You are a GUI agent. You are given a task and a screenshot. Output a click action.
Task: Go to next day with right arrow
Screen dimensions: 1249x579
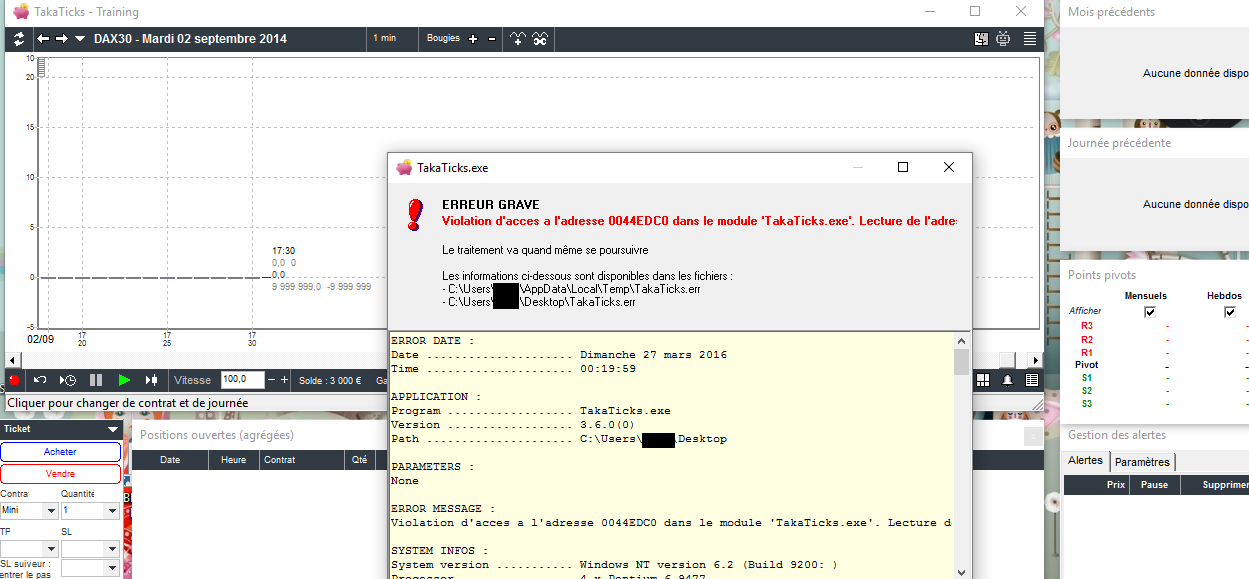[62, 39]
